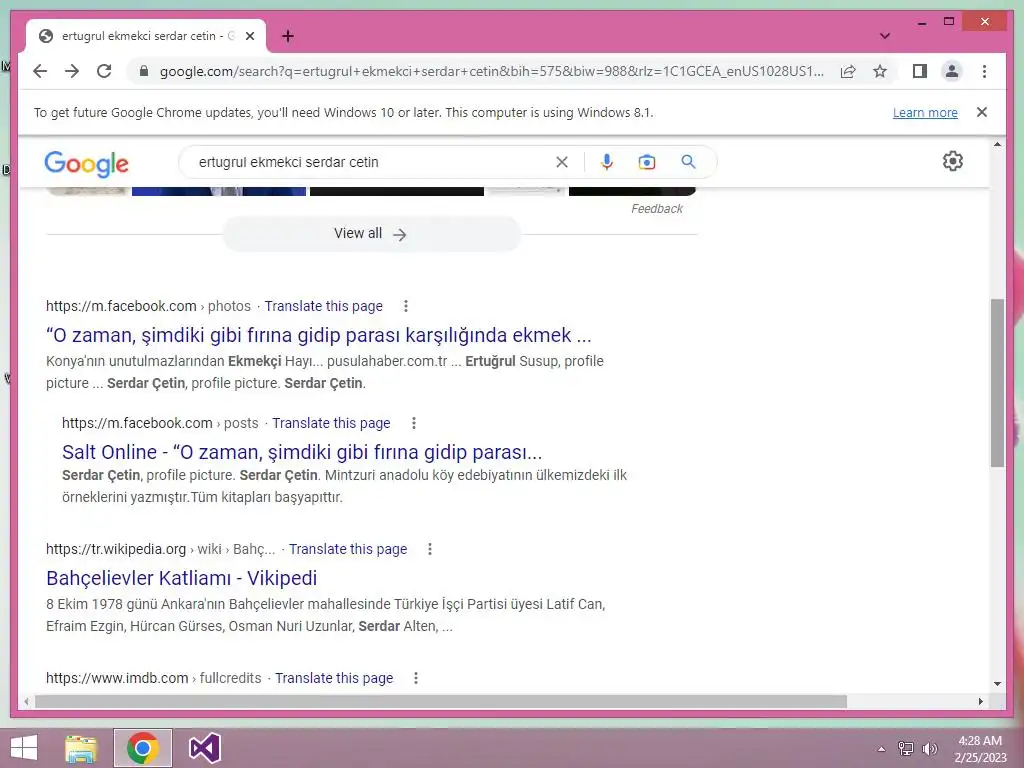This screenshot has height=768, width=1024.
Task: View site information padlock icon
Action: [144, 71]
